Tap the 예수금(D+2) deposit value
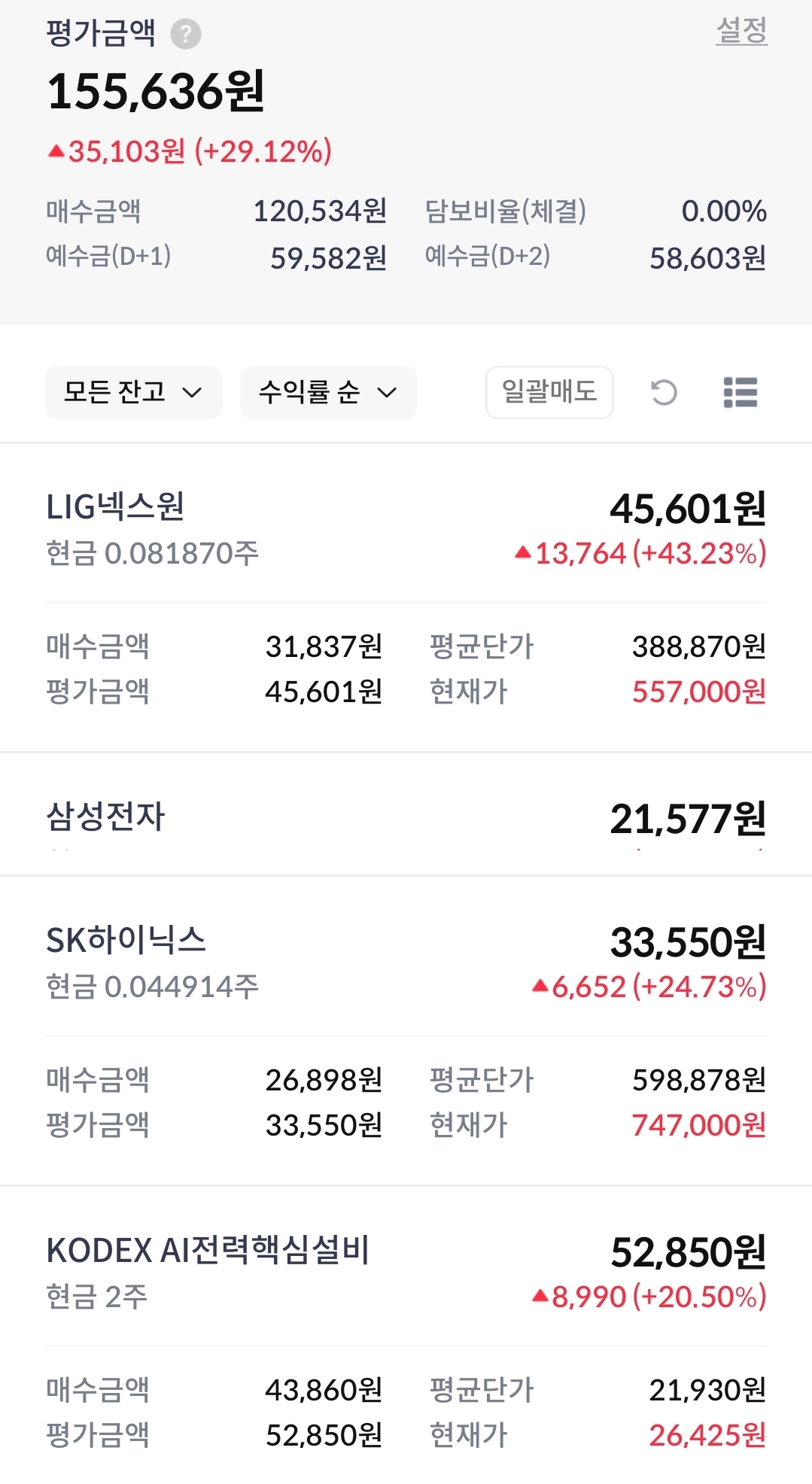This screenshot has height=1484, width=812. (707, 258)
